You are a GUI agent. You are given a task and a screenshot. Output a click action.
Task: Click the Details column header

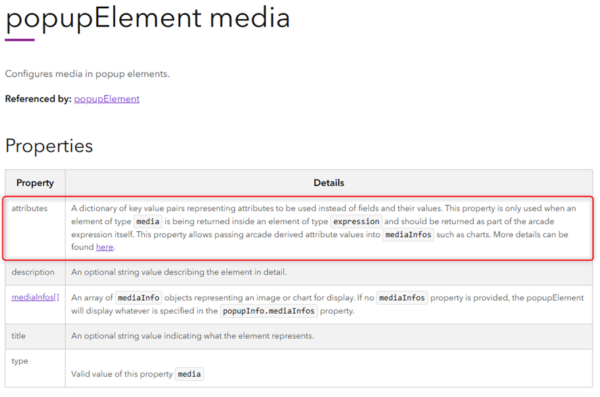tap(329, 183)
